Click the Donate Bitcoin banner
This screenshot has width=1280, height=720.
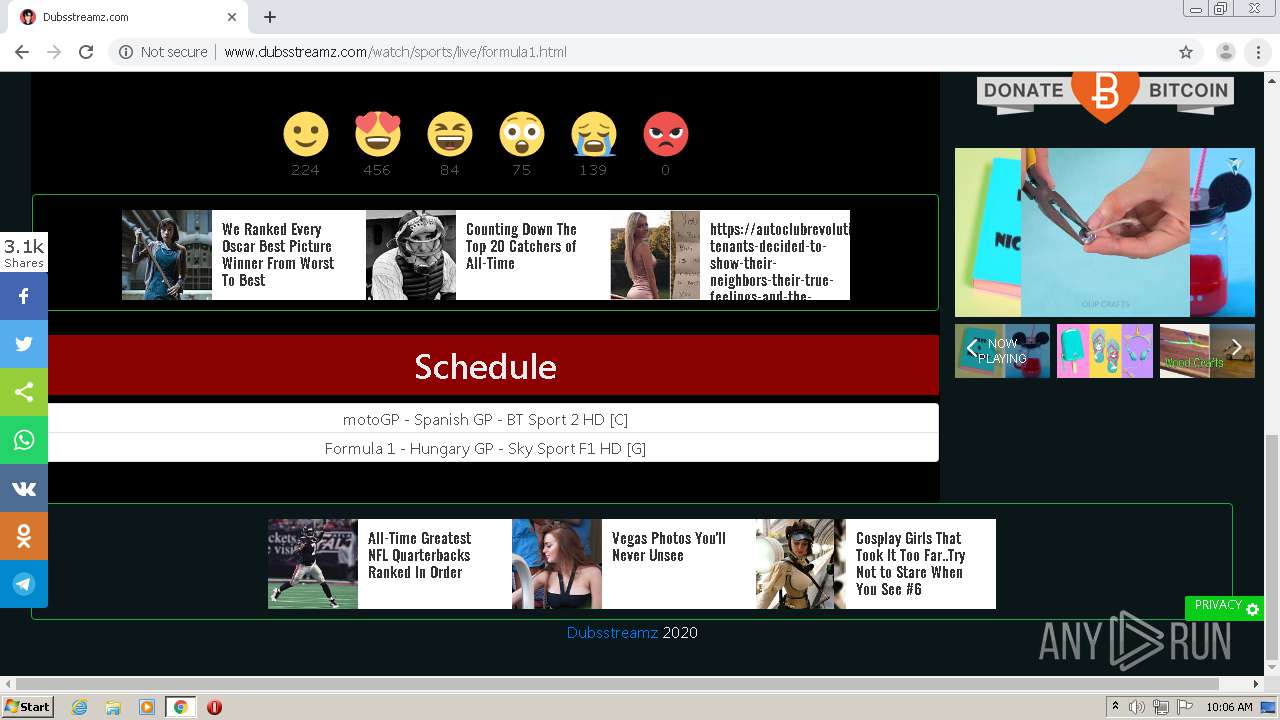tap(1105, 96)
